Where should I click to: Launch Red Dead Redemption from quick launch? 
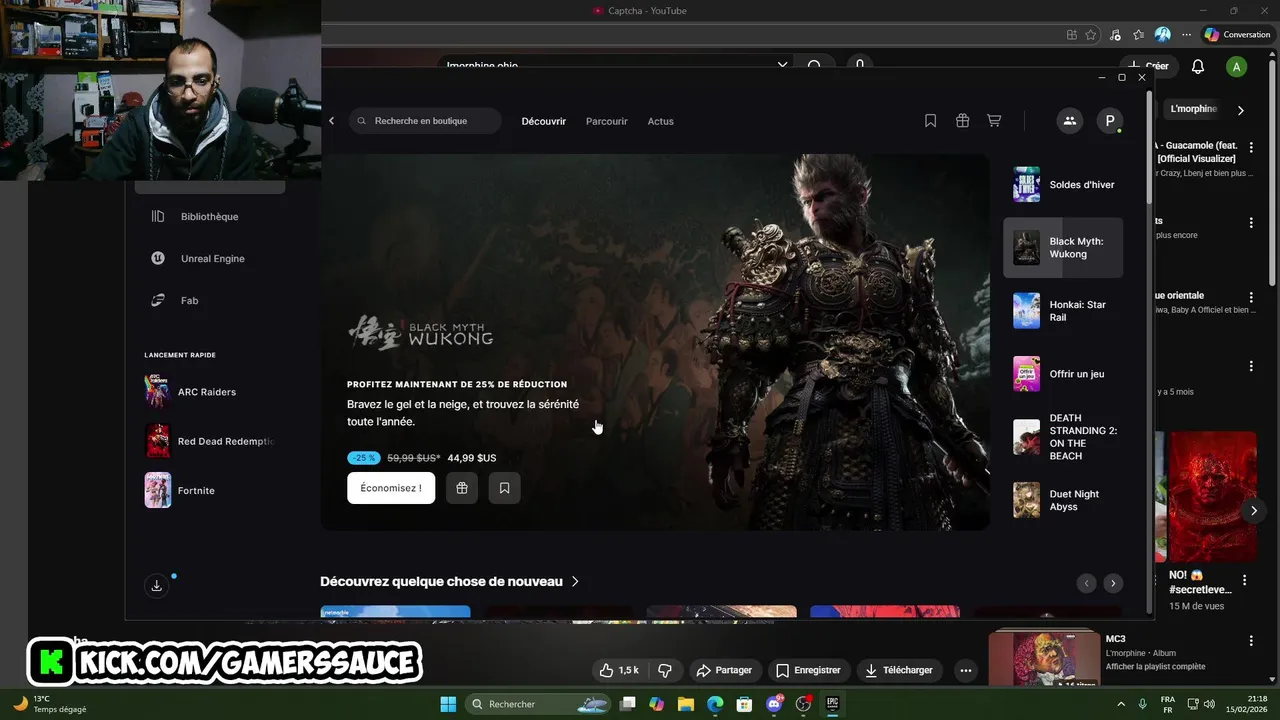click(x=209, y=441)
